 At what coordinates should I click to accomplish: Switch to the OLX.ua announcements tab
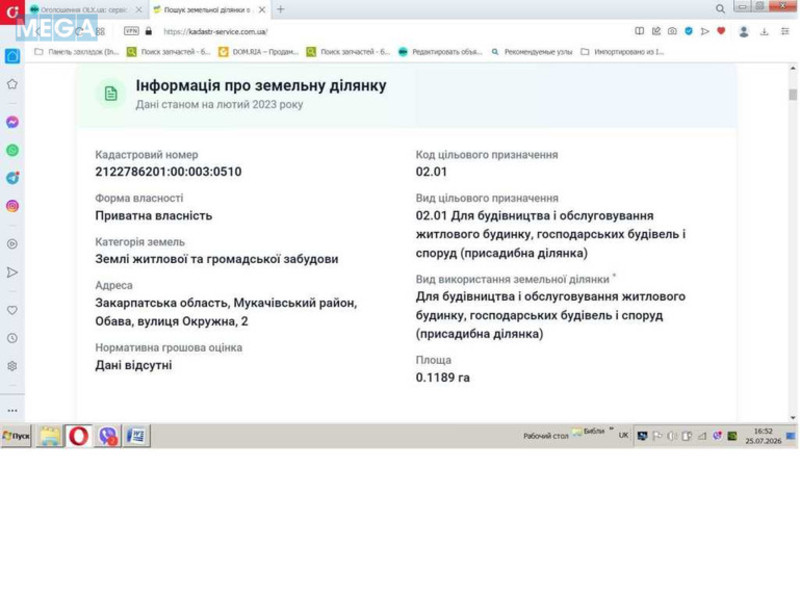pos(84,10)
